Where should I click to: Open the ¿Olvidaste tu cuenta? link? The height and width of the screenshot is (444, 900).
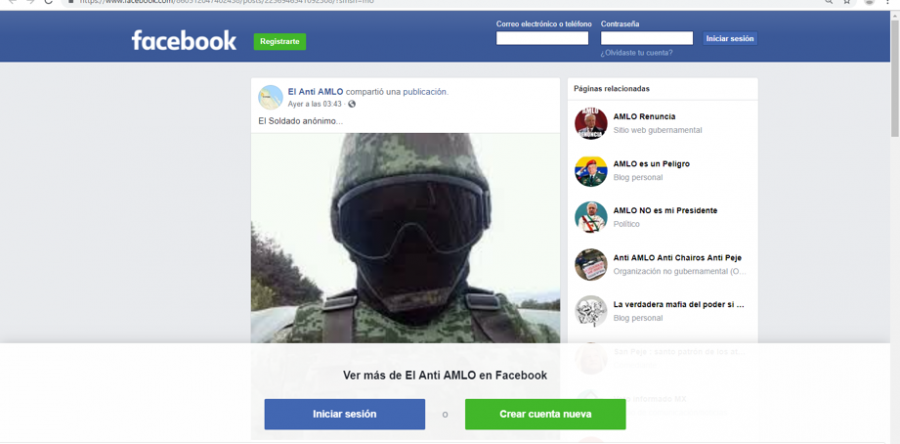coord(636,53)
